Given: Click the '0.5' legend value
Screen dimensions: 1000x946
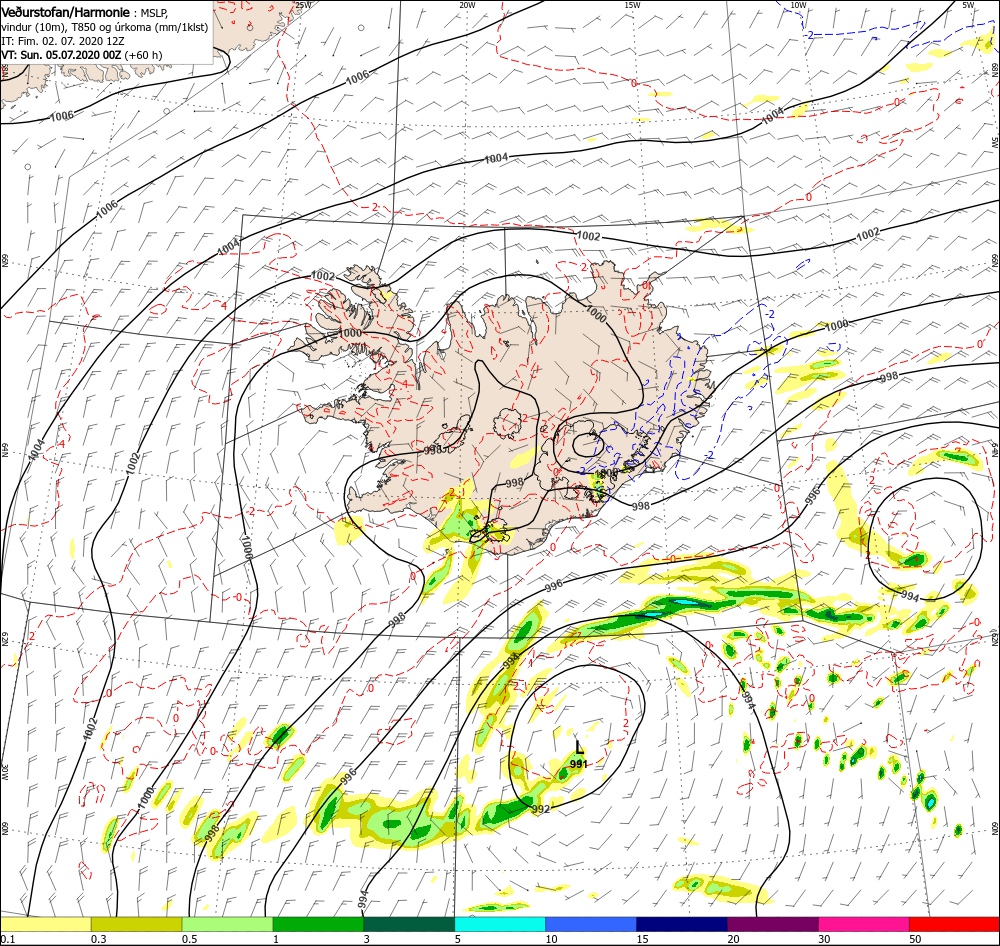Looking at the screenshot, I should (189, 939).
